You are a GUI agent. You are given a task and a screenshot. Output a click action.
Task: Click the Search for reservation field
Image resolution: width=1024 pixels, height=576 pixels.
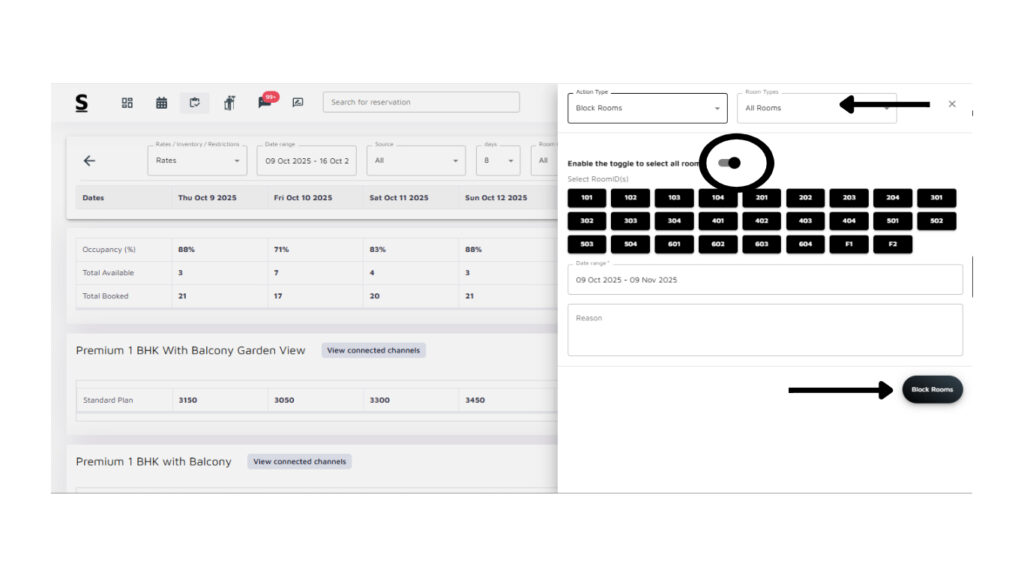tap(421, 102)
